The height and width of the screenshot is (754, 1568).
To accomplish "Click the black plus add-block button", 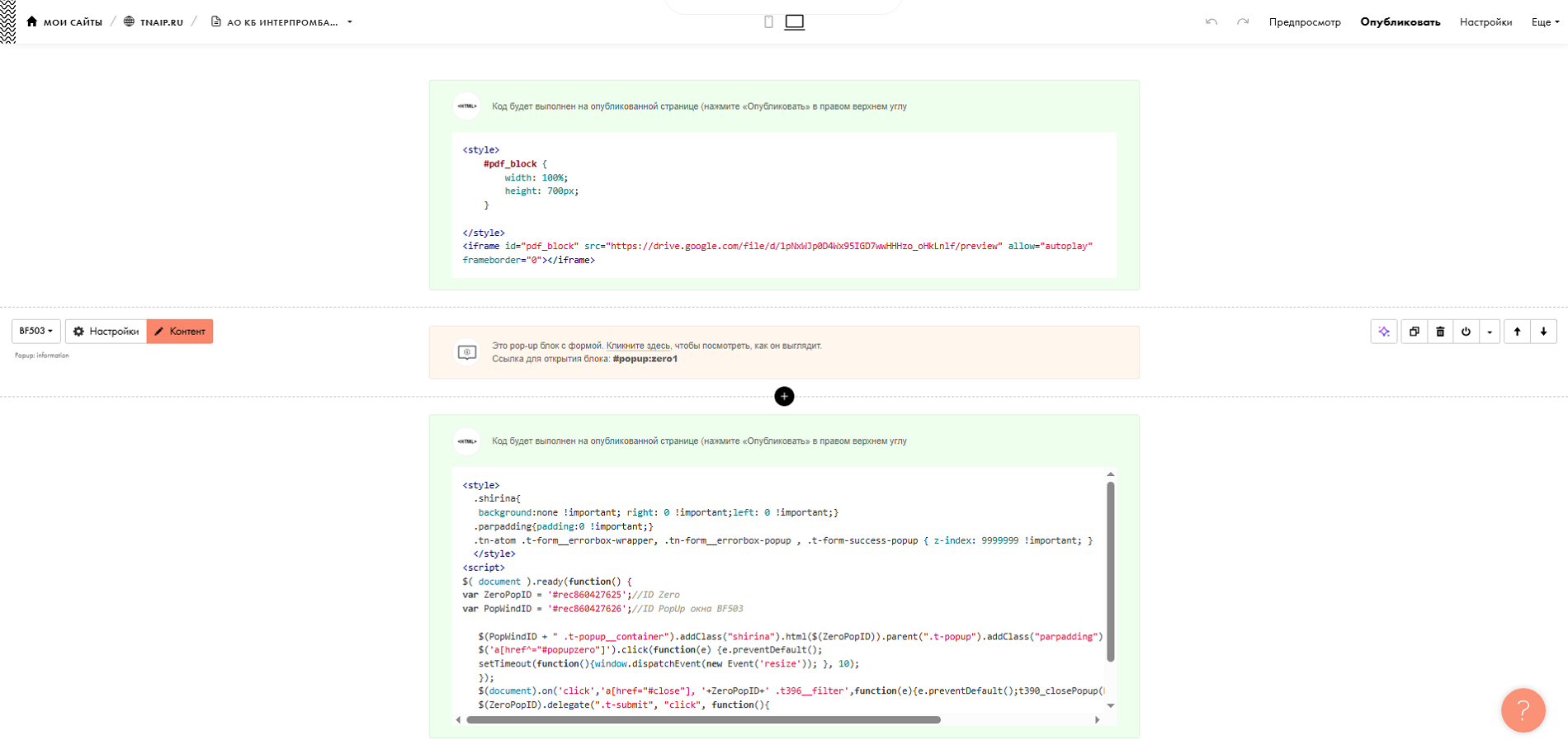I will [x=784, y=397].
